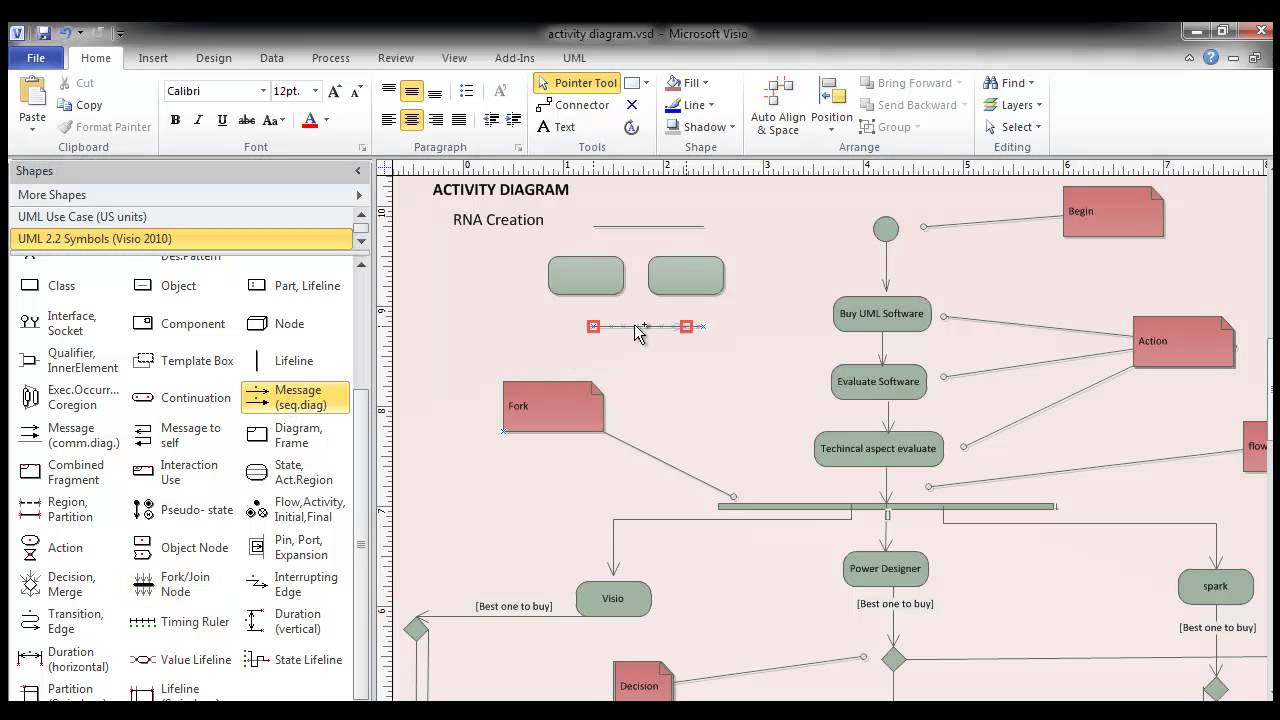Select the Text tool
This screenshot has width=1280, height=720.
(556, 127)
